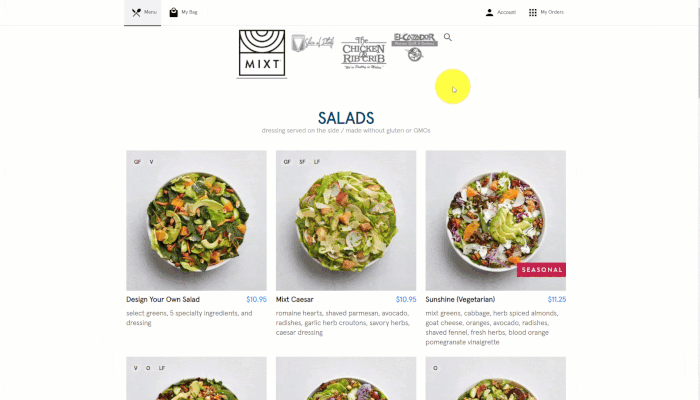Open the Sunshine (Vegetarian) salad photo
The height and width of the screenshot is (400, 700).
(496, 221)
